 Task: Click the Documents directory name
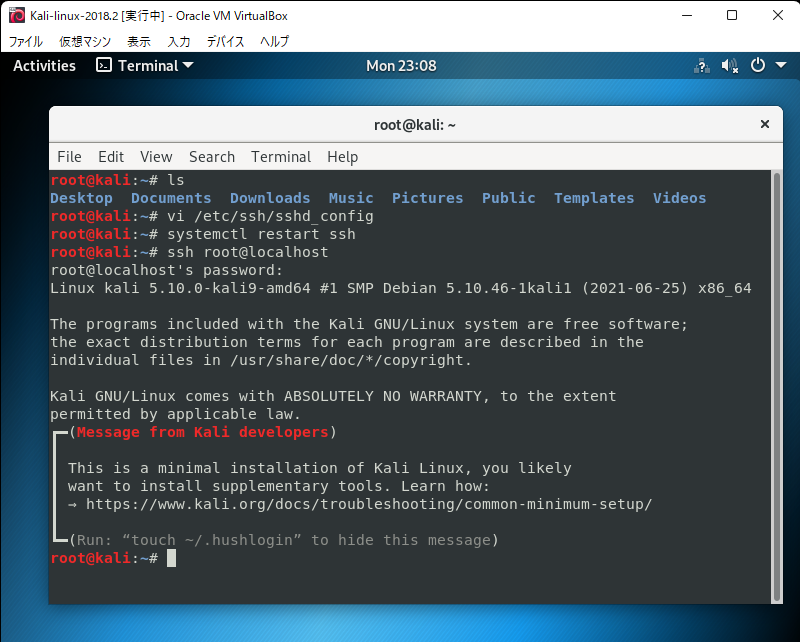pos(171,198)
